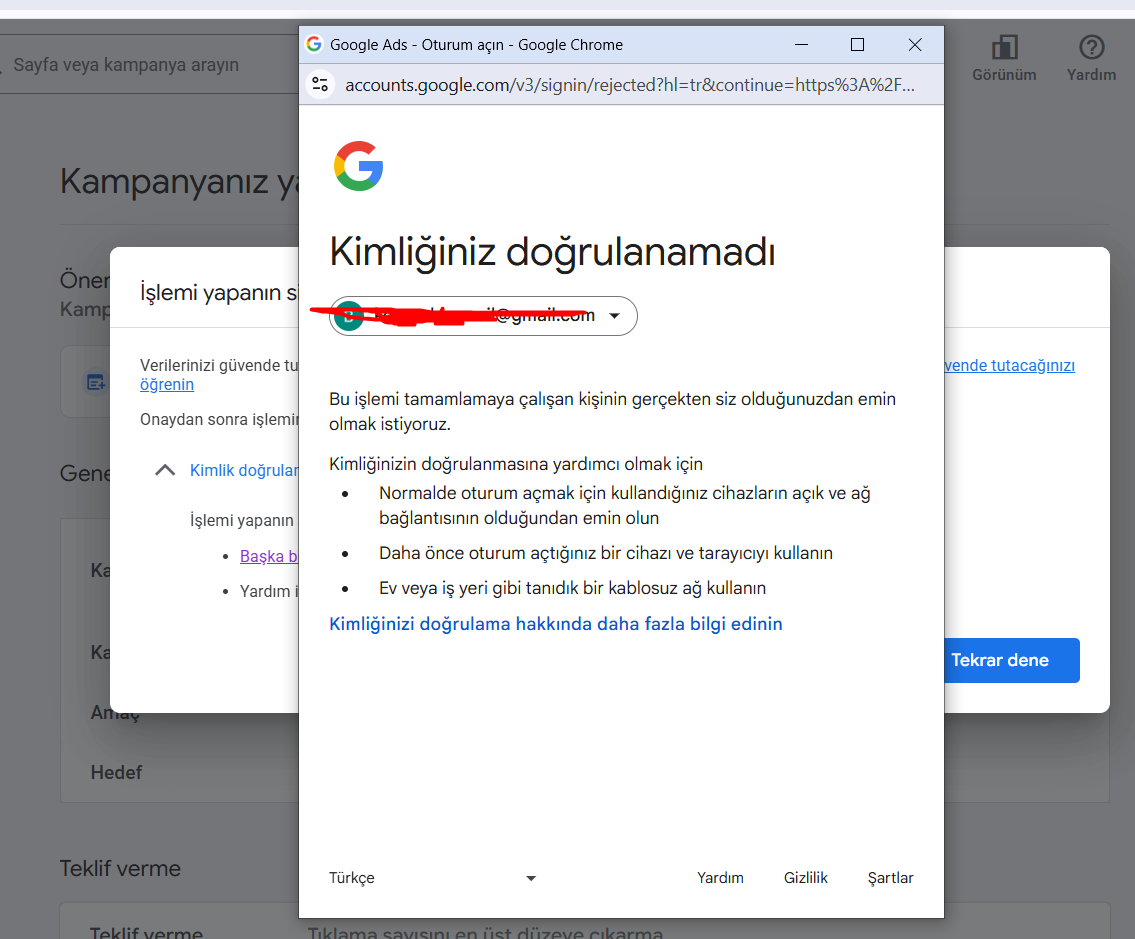Click the Google logo in sign-in popup
Image resolution: width=1135 pixels, height=939 pixels.
(358, 166)
